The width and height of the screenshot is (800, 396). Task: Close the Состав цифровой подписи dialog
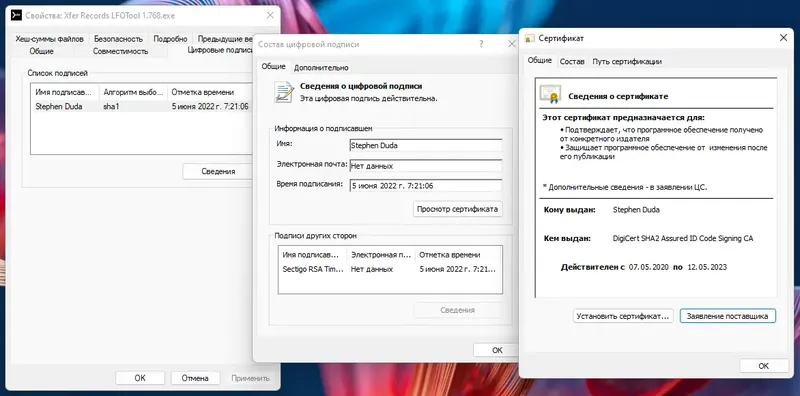click(x=512, y=44)
